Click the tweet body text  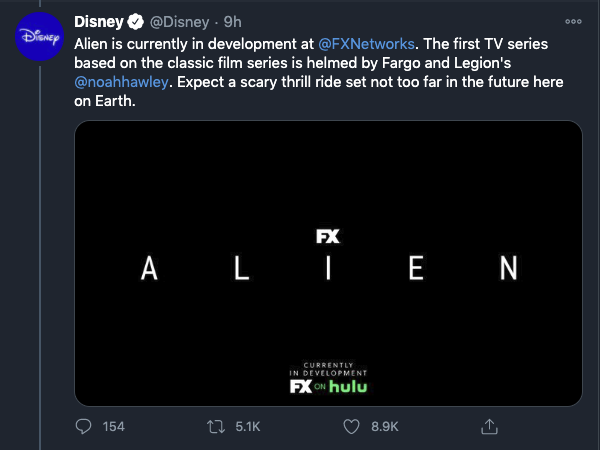319,72
